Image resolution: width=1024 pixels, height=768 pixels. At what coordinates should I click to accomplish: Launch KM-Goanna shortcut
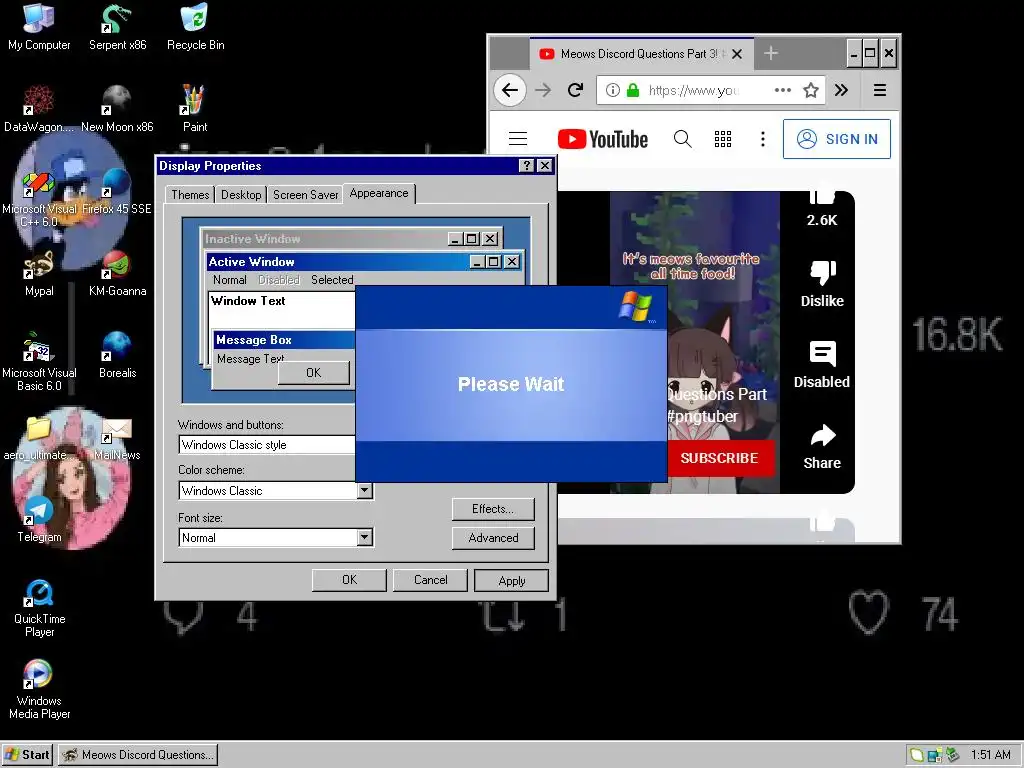118,273
